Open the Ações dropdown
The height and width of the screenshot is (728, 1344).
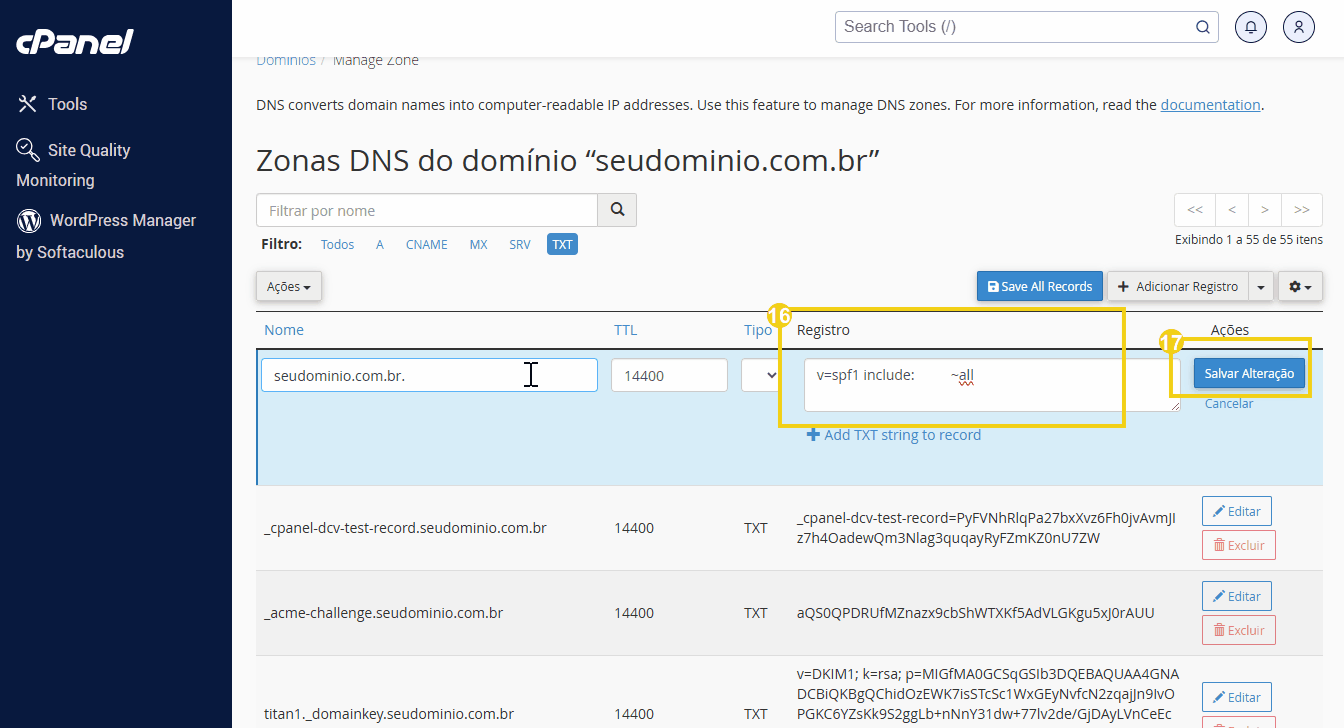289,286
